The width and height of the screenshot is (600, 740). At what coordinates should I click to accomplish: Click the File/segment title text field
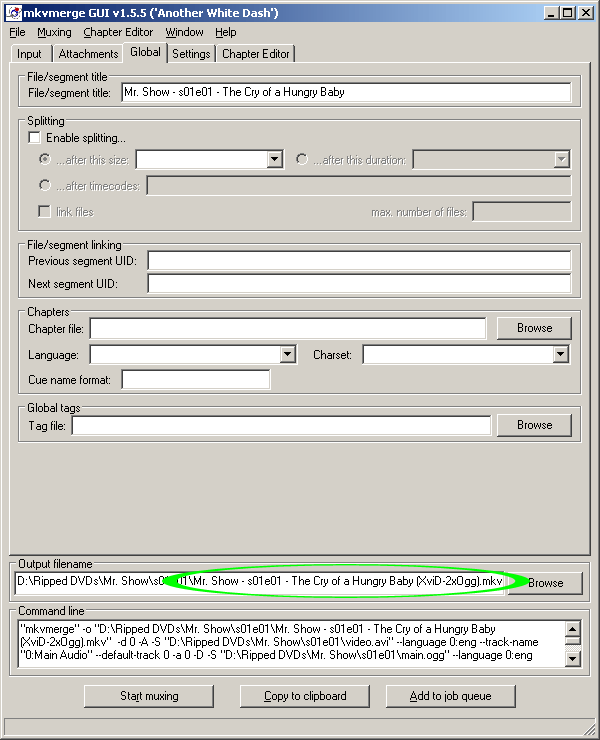coord(346,92)
